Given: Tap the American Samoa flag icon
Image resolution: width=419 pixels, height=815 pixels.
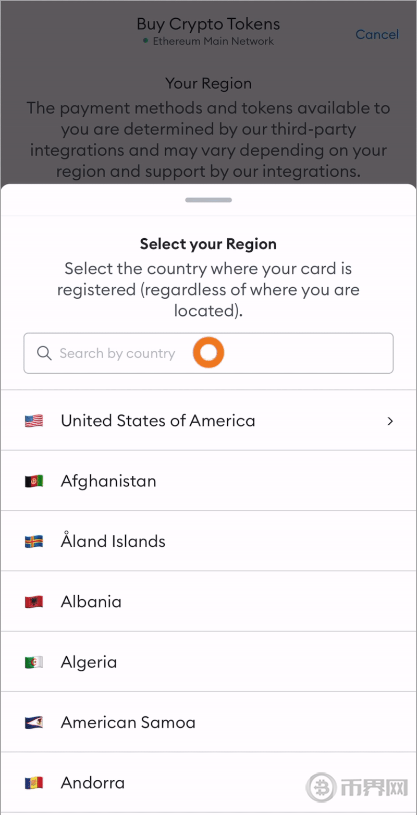Looking at the screenshot, I should [34, 722].
